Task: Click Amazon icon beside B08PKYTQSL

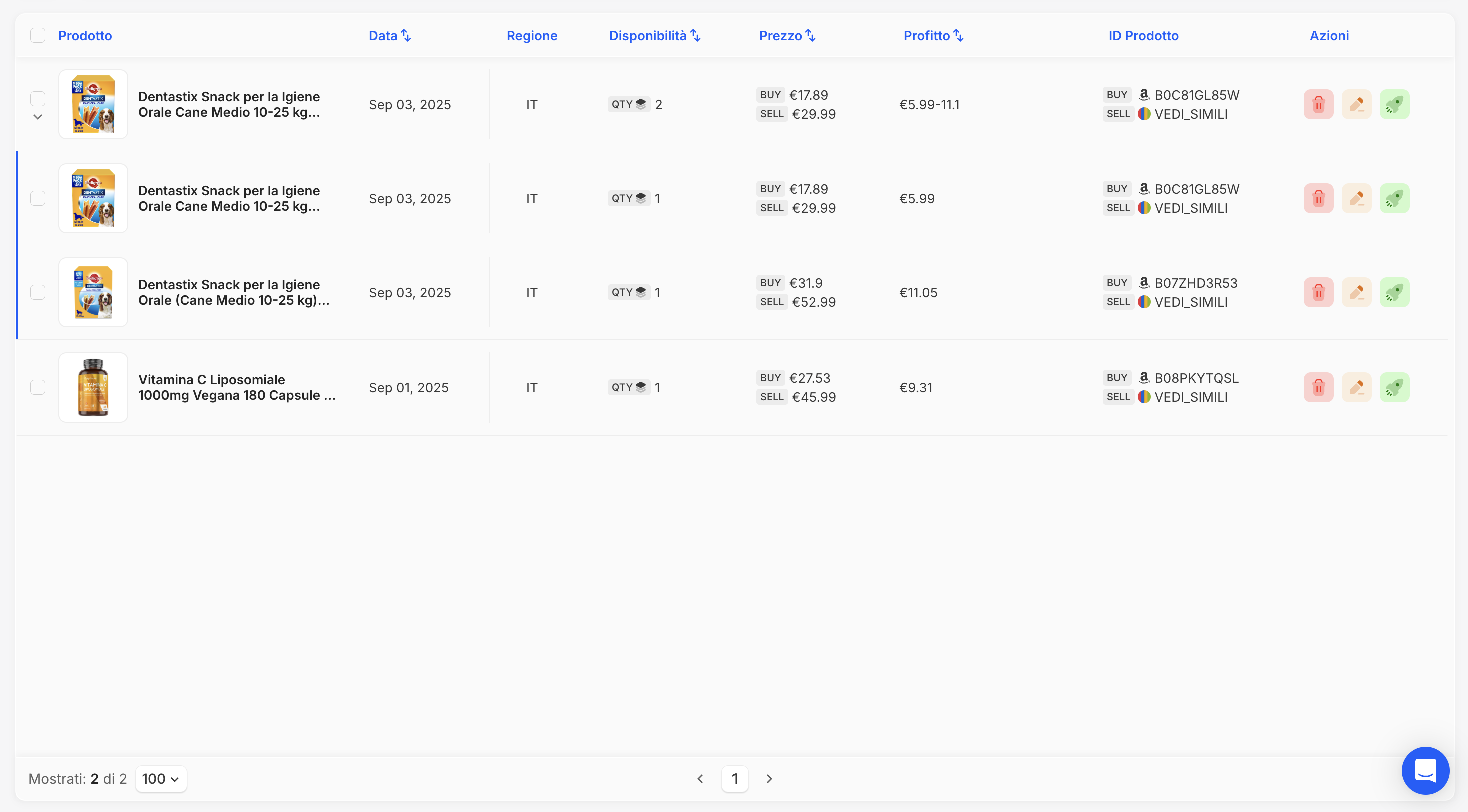Action: [1143, 378]
